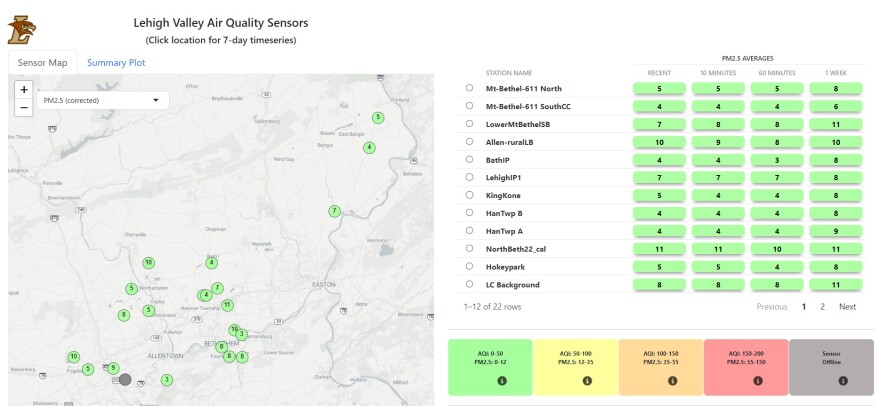Click the green AQI 0-50 color swatch
Screen dimensions: 880x406
[490, 358]
